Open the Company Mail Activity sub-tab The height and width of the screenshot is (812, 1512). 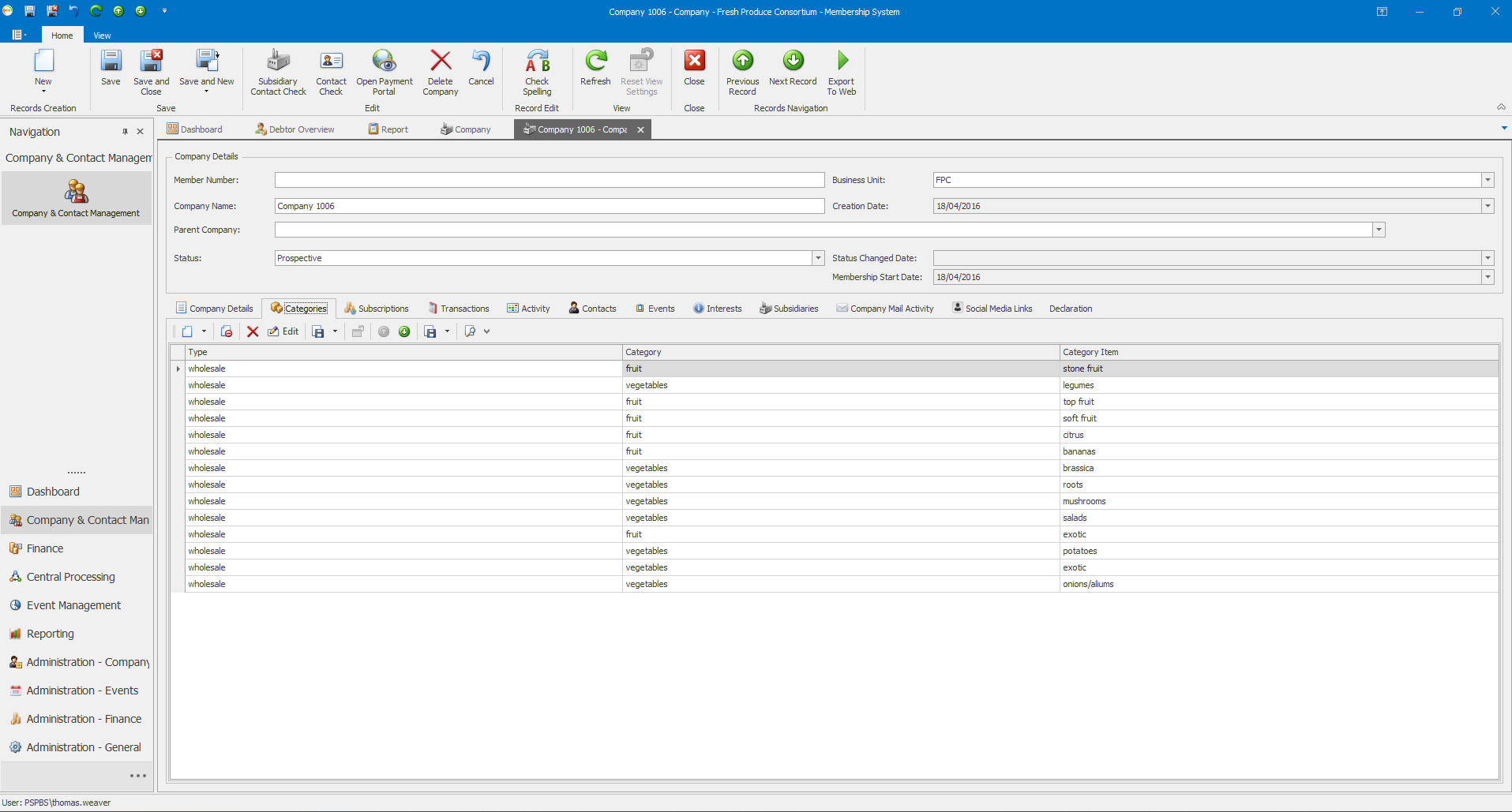pyautogui.click(x=885, y=309)
